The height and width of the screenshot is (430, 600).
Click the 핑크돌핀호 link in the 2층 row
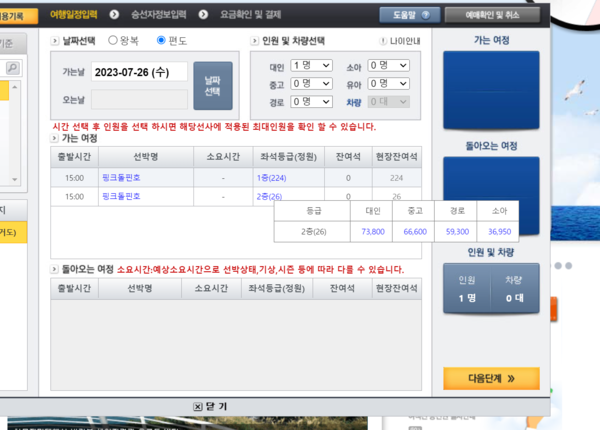[x=121, y=196]
